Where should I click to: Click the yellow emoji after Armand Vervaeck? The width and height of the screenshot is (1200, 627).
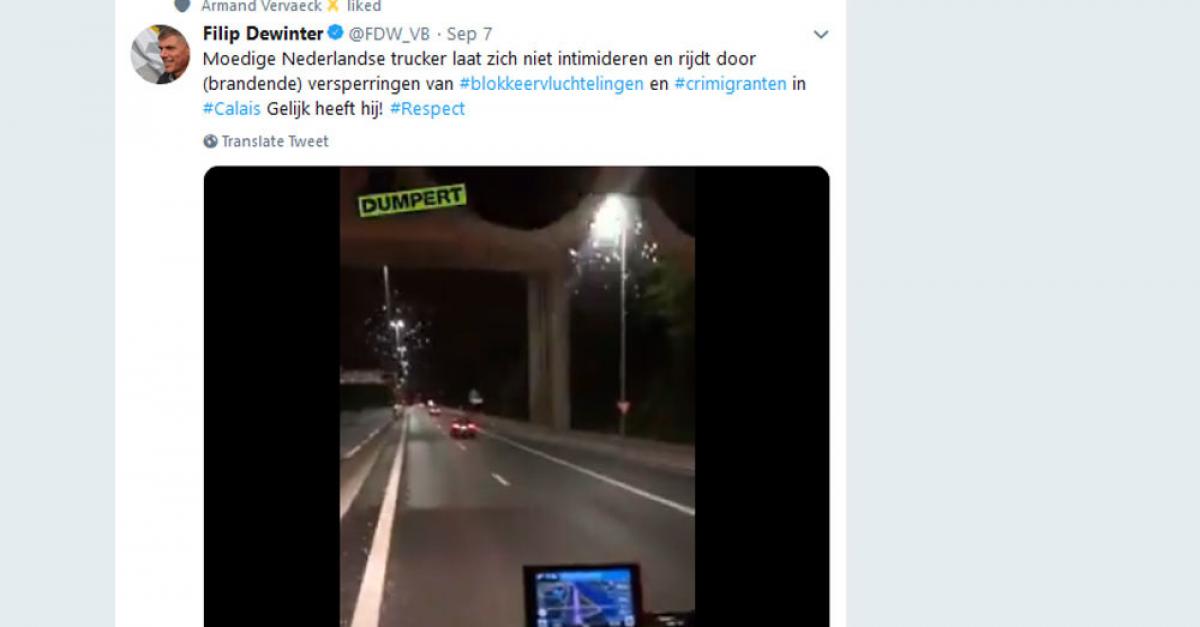pyautogui.click(x=333, y=5)
